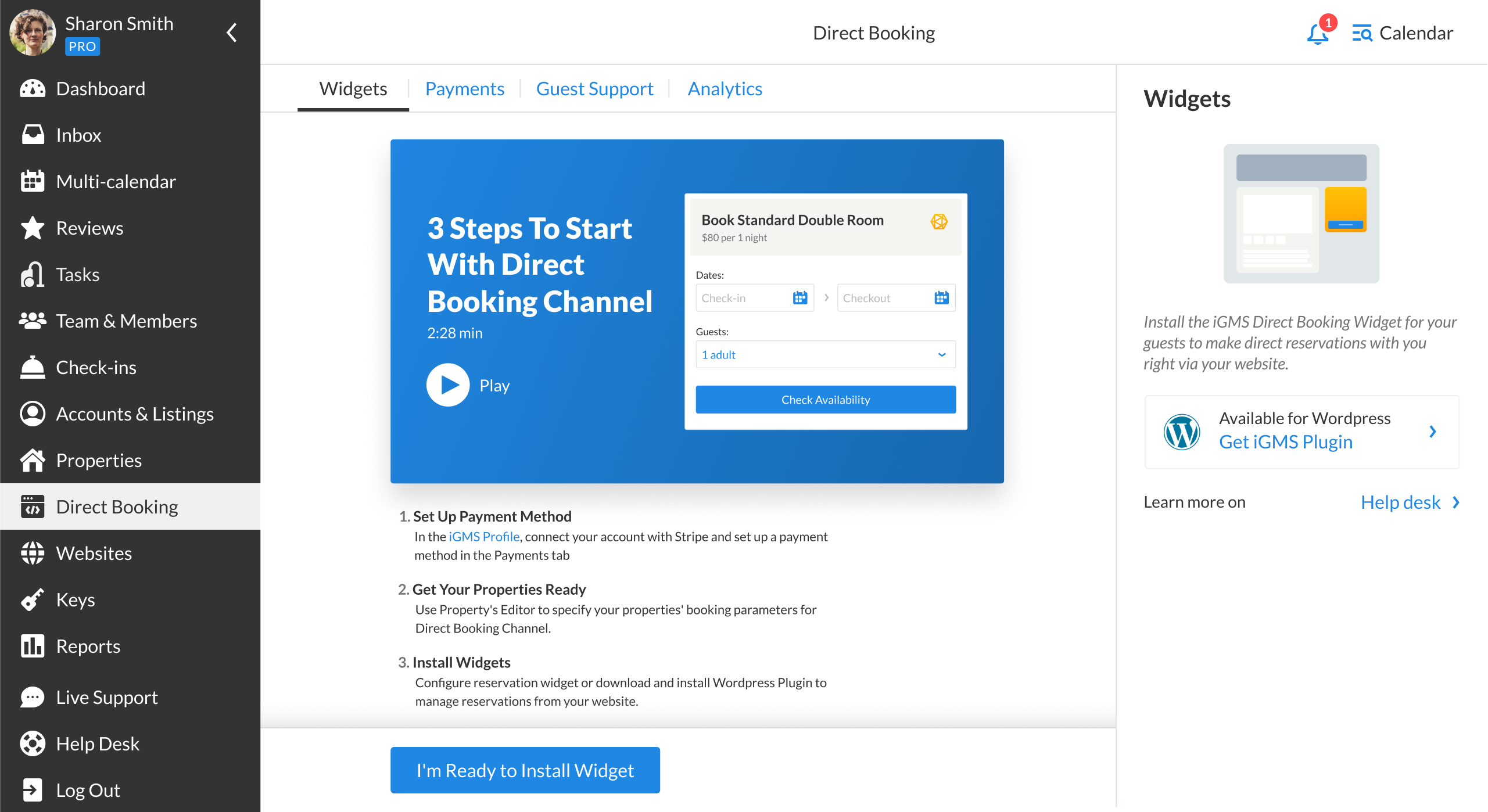Expand the Guests '1 adult' dropdown
The height and width of the screenshot is (812, 1488).
pyautogui.click(x=825, y=354)
